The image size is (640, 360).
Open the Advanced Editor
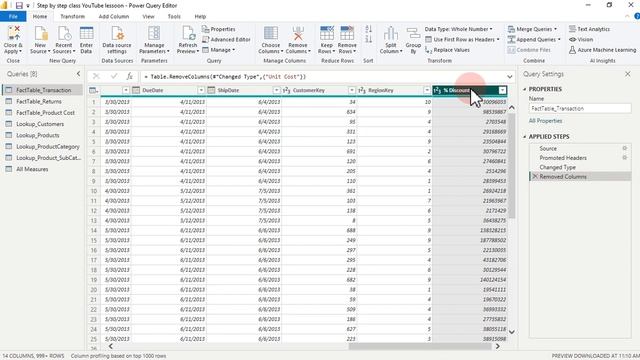[x=226, y=40]
